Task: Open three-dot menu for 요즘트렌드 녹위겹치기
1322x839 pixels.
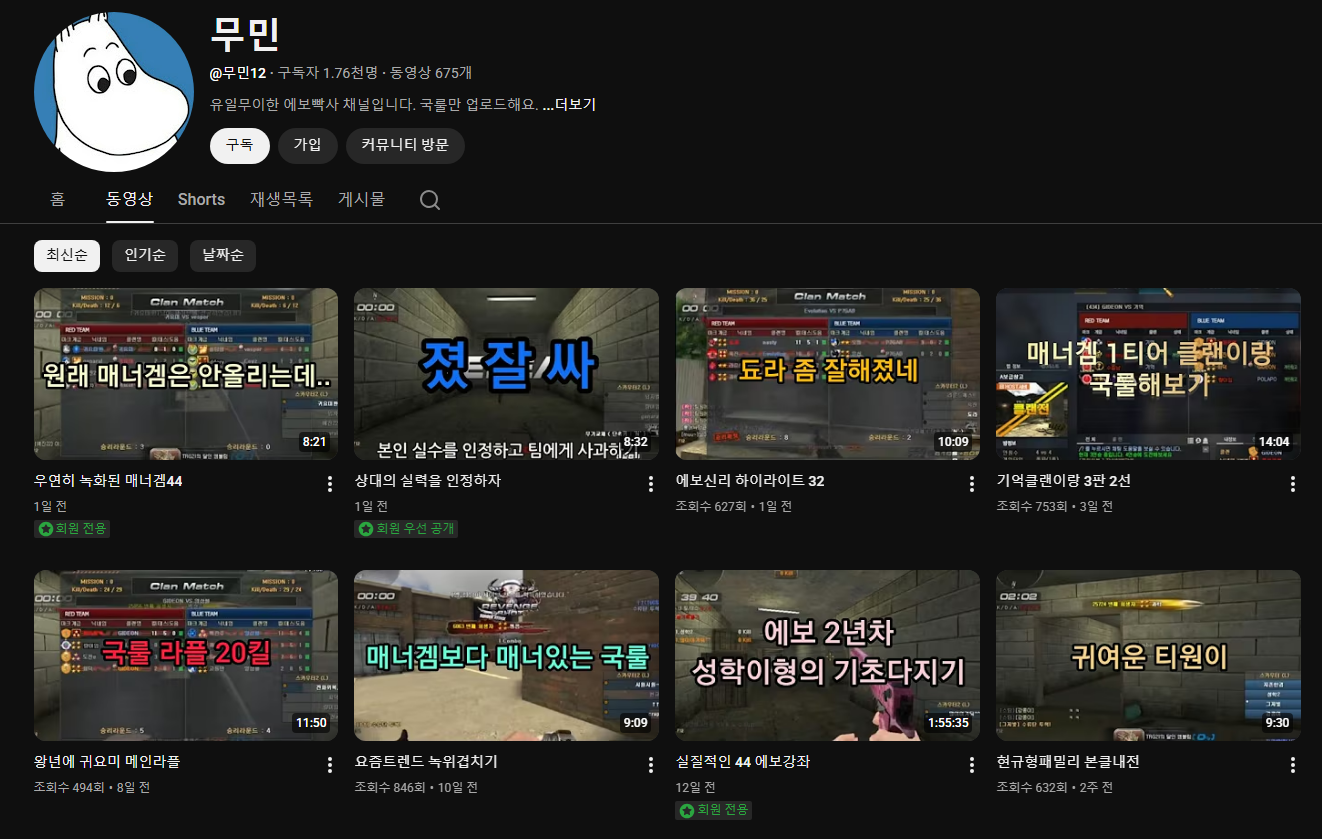Action: 650,765
